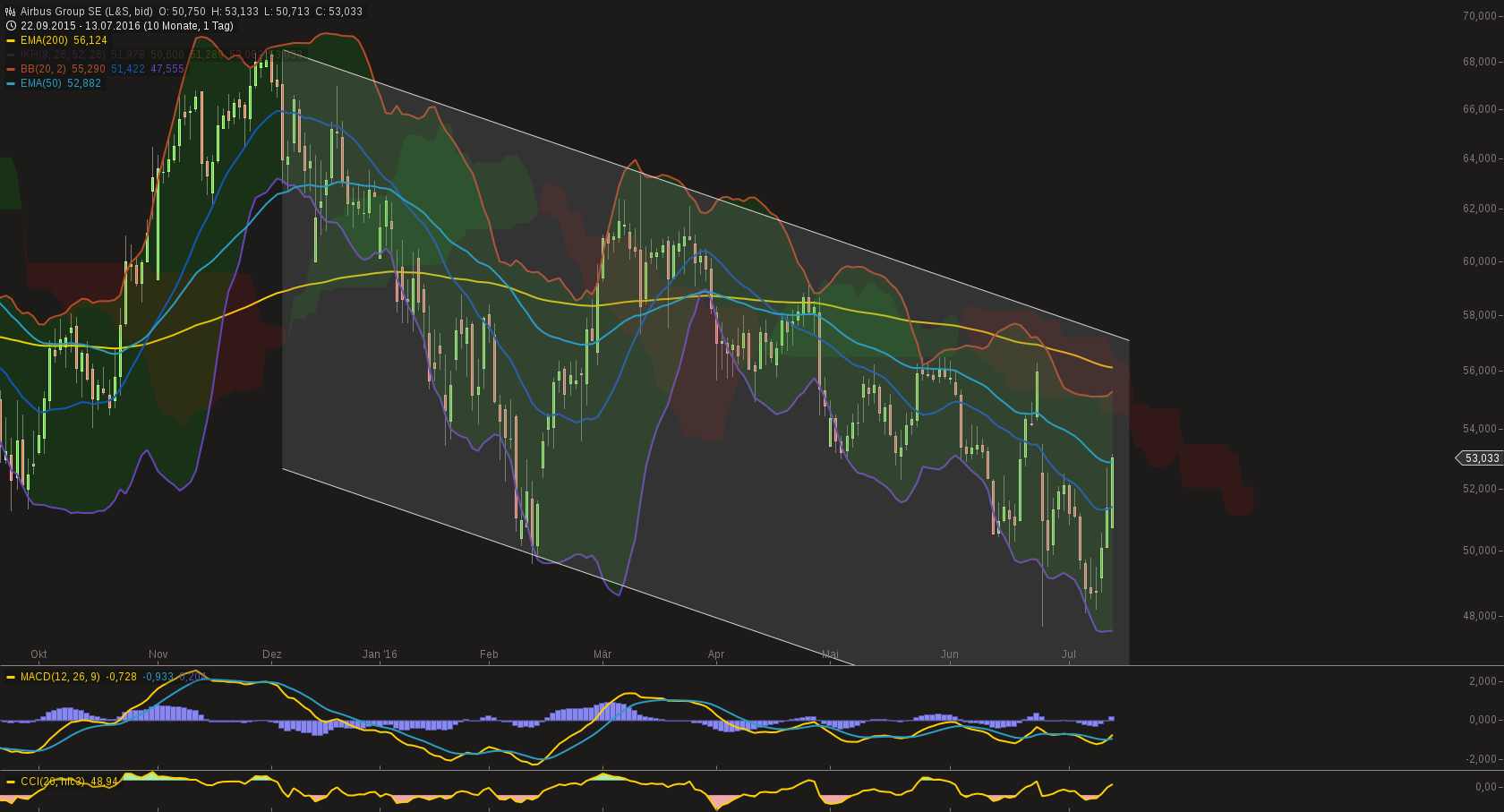Click the blue EMA(50) legend marker
The image size is (1504, 812).
(11, 82)
